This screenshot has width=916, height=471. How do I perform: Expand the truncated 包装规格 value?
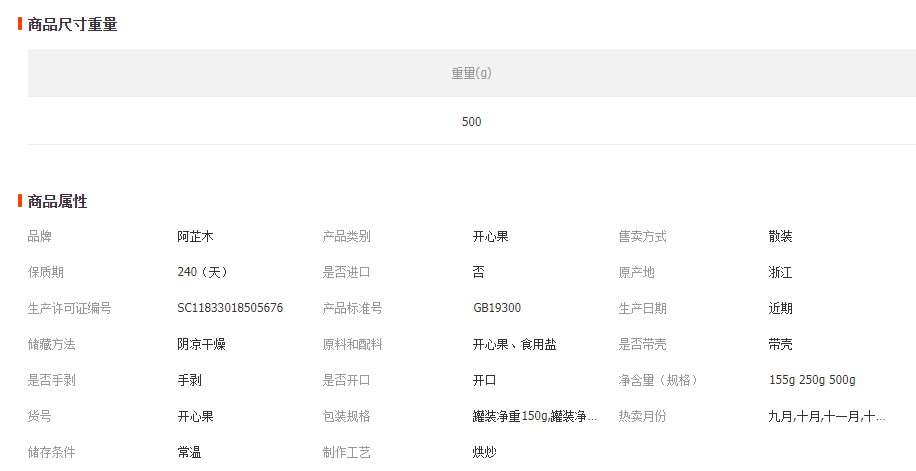coord(534,416)
